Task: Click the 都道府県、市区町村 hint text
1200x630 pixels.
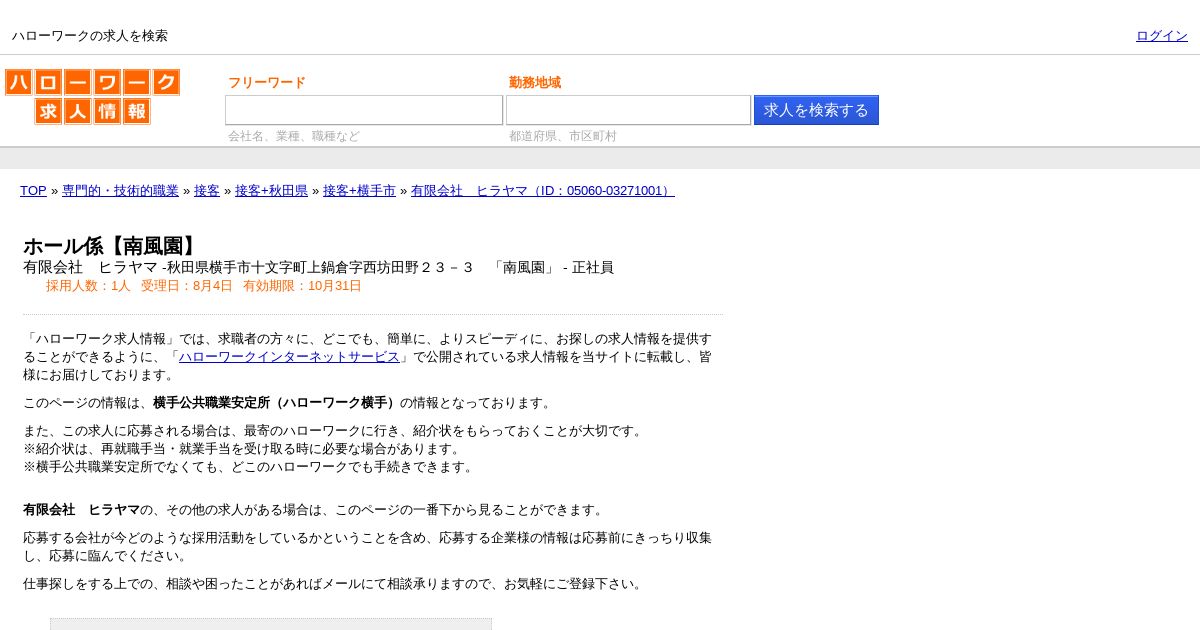Action: coord(563,136)
